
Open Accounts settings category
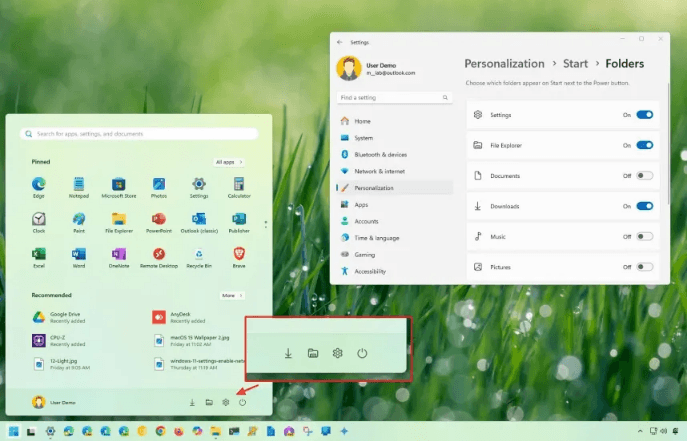click(394, 221)
